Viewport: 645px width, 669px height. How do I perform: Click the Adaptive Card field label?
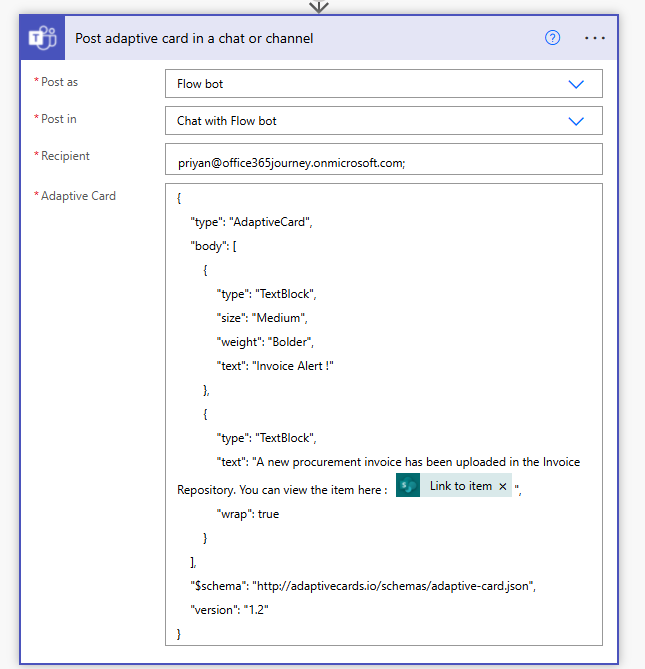coord(78,196)
